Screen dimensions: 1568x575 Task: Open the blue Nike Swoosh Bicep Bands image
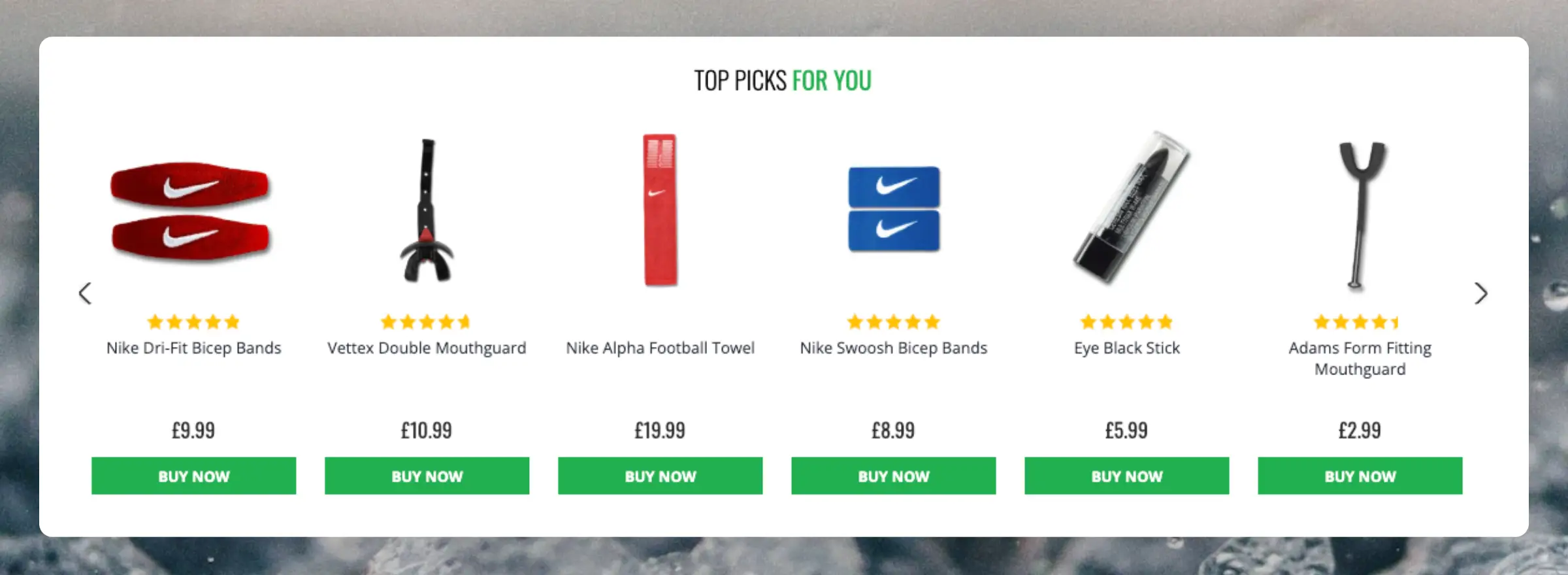click(894, 209)
